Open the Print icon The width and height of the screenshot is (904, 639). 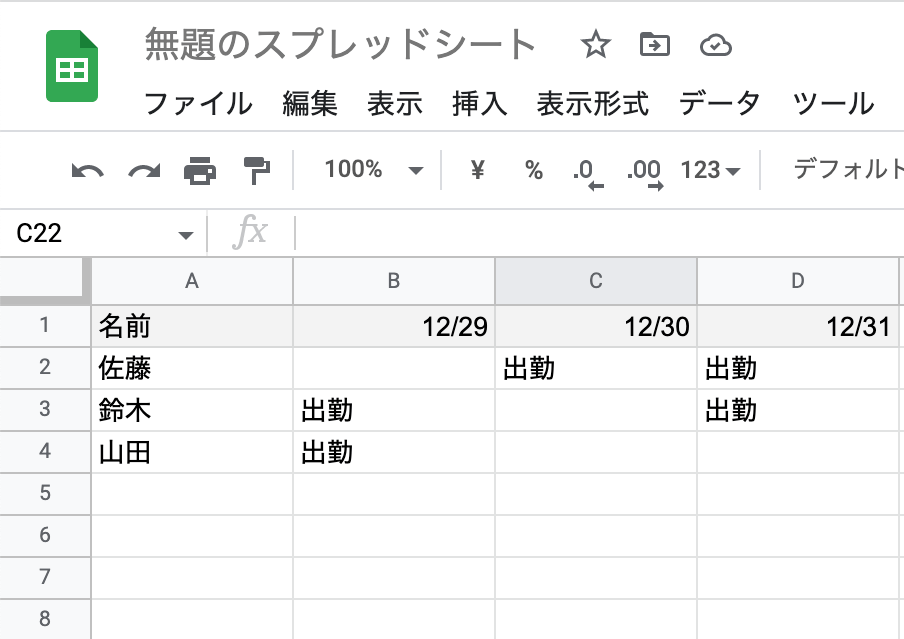pos(198,170)
